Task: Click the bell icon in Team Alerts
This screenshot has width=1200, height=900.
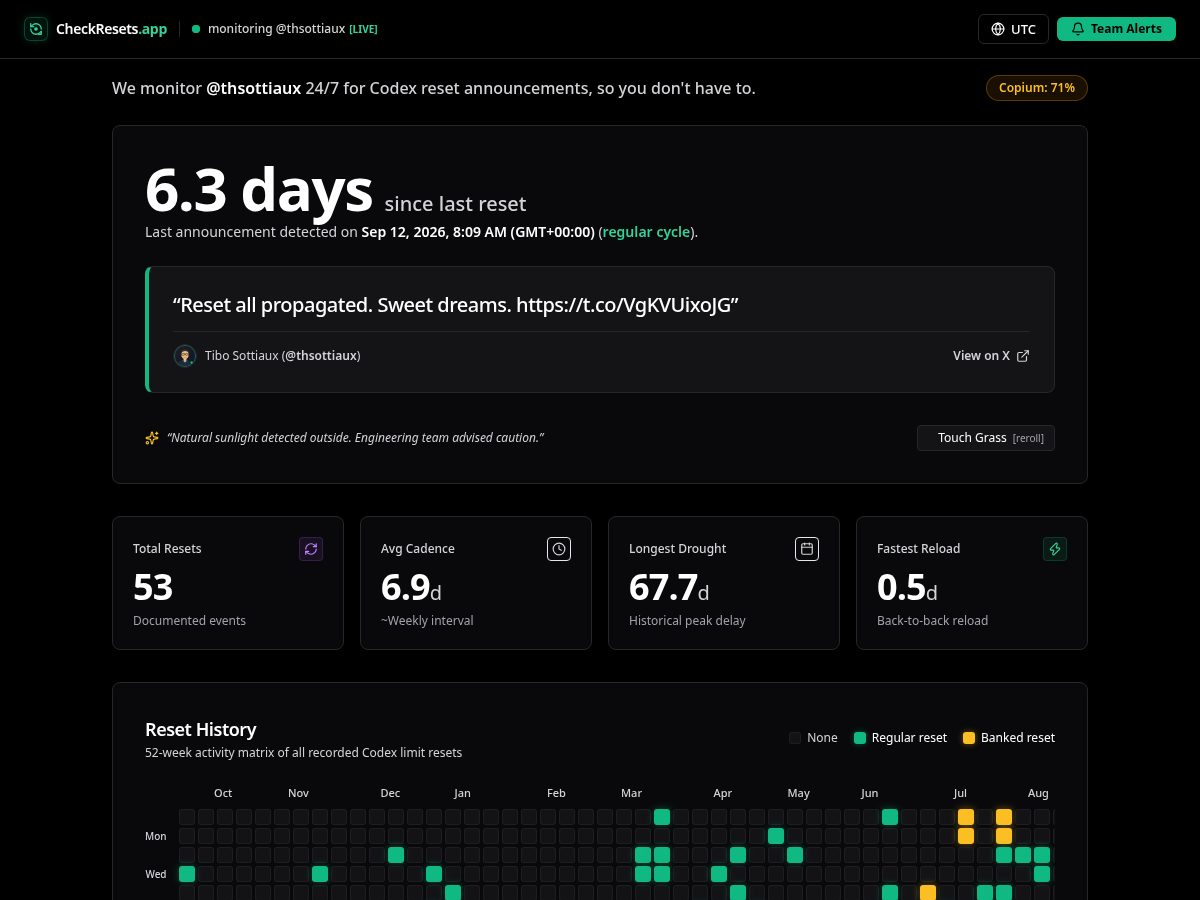Action: [x=1077, y=29]
